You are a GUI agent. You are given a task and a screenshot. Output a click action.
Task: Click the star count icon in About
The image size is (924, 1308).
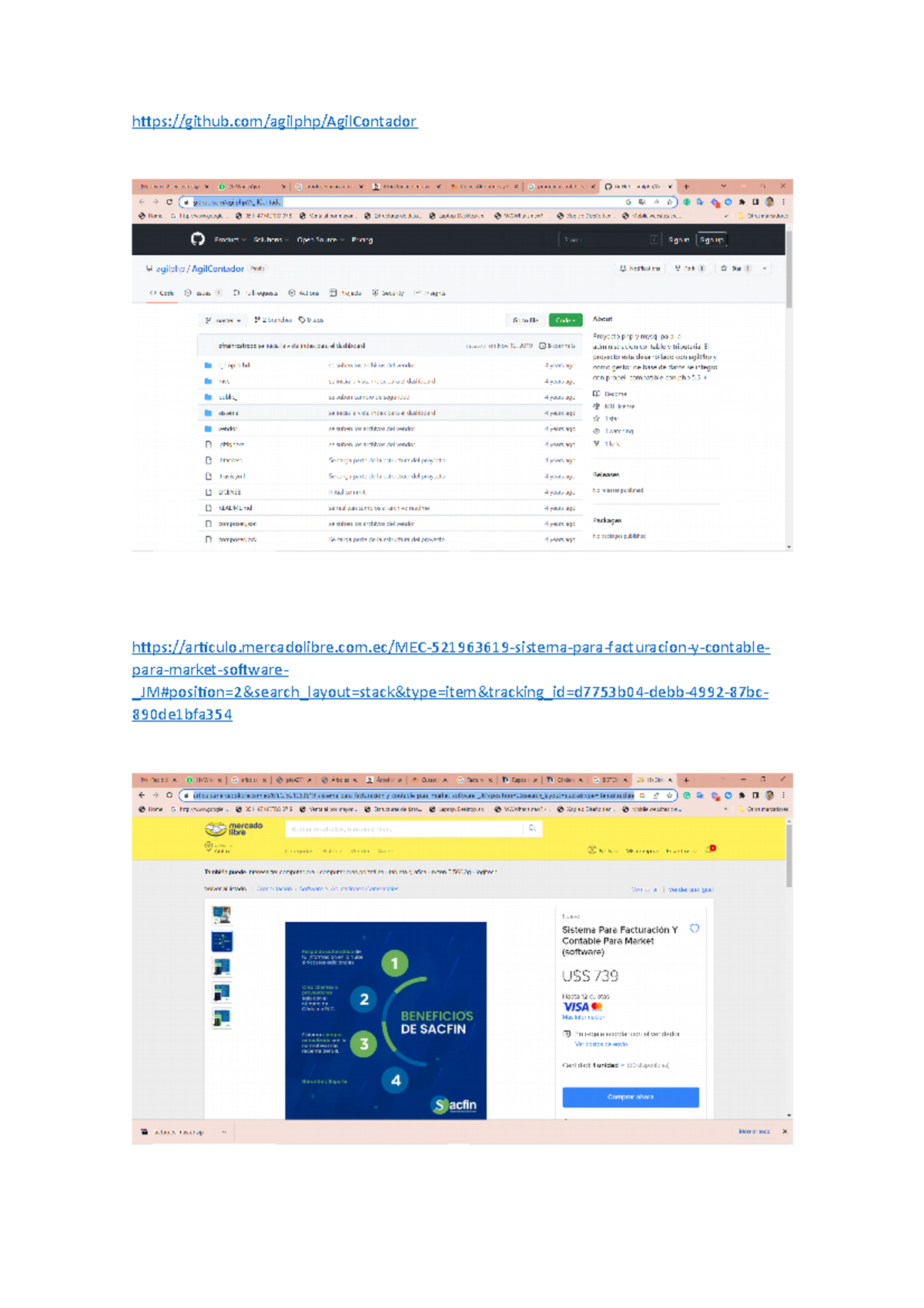pyautogui.click(x=596, y=419)
